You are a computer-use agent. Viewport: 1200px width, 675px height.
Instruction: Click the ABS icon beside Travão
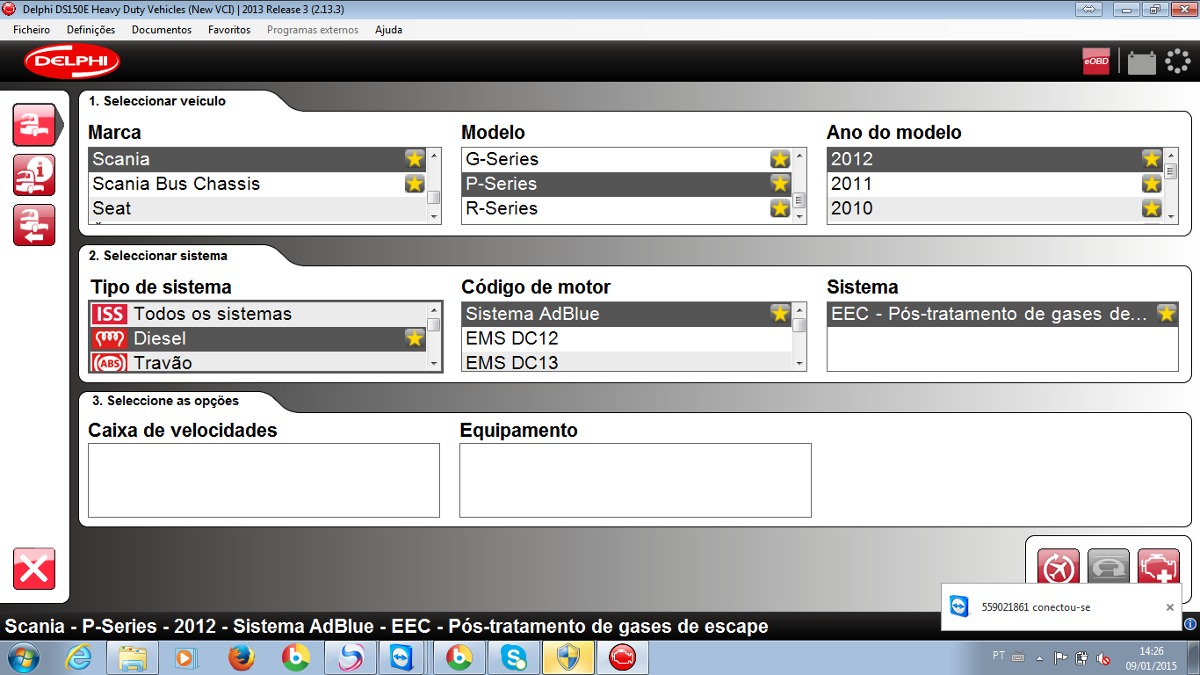[110, 363]
